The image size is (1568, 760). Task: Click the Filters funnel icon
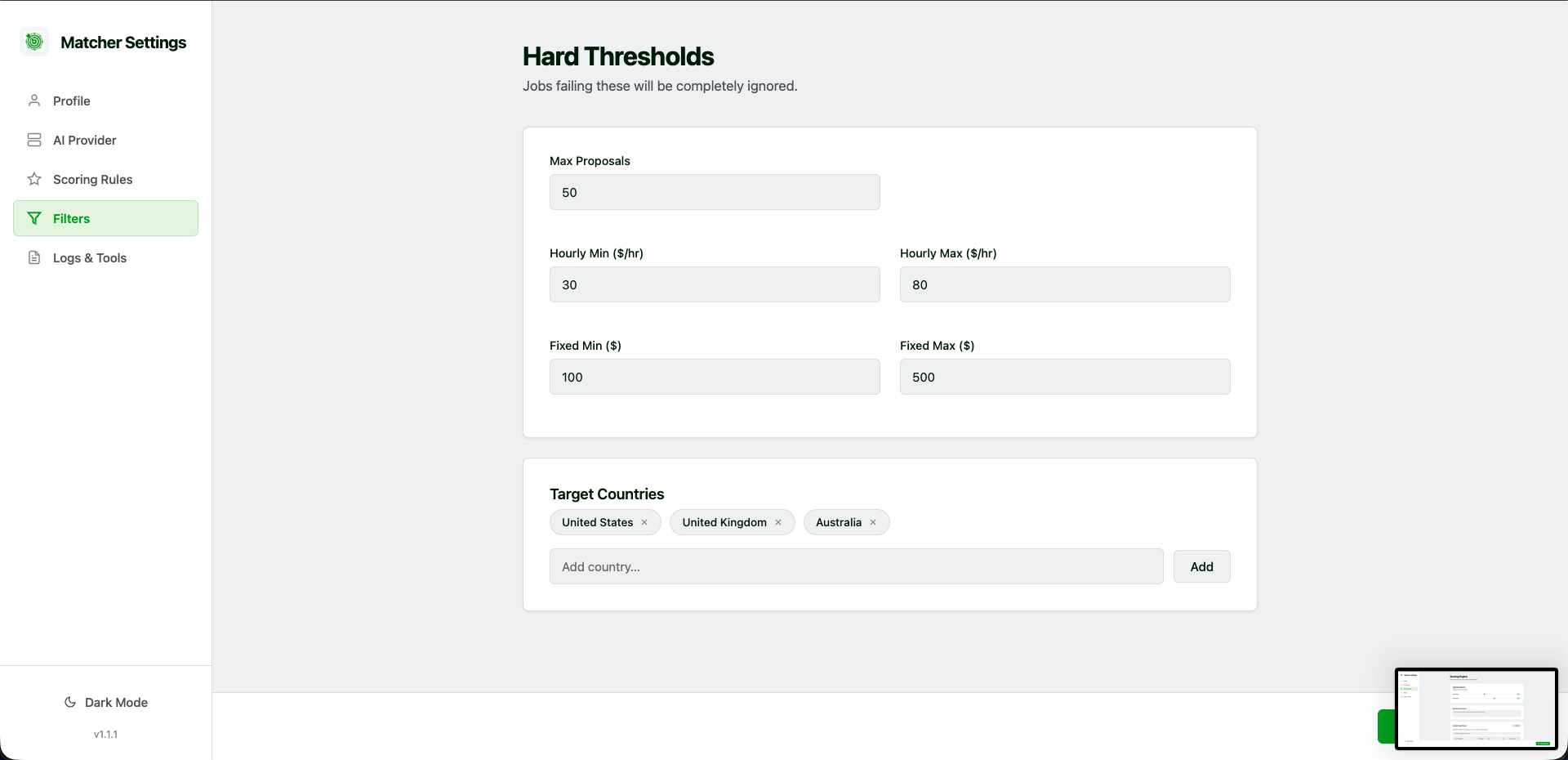pyautogui.click(x=34, y=218)
